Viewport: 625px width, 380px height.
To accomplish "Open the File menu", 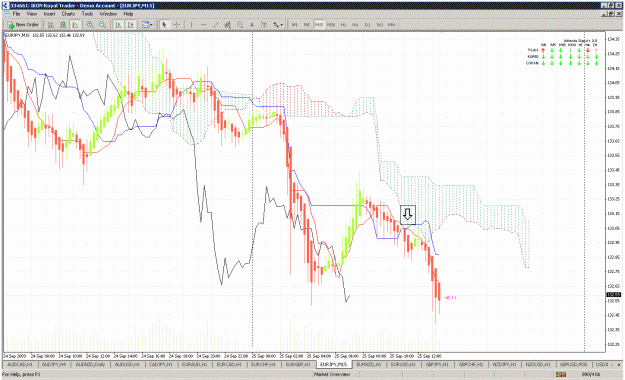I will (16, 14).
